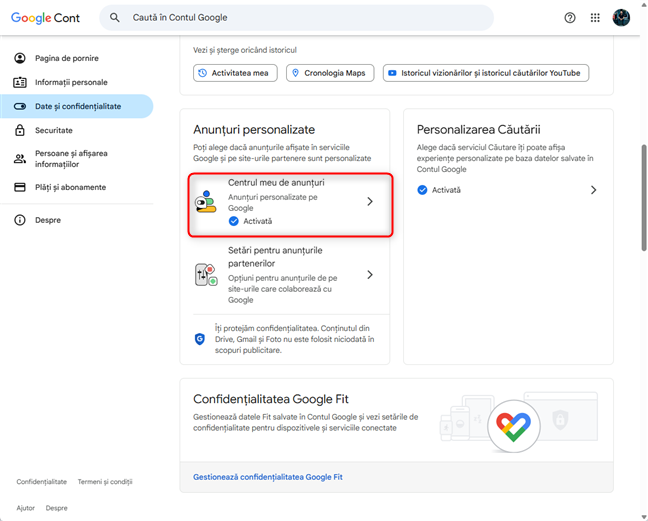Toggle the Activată checkmark under Centrul meu de anunțuri
648x521 pixels.
click(x=233, y=221)
